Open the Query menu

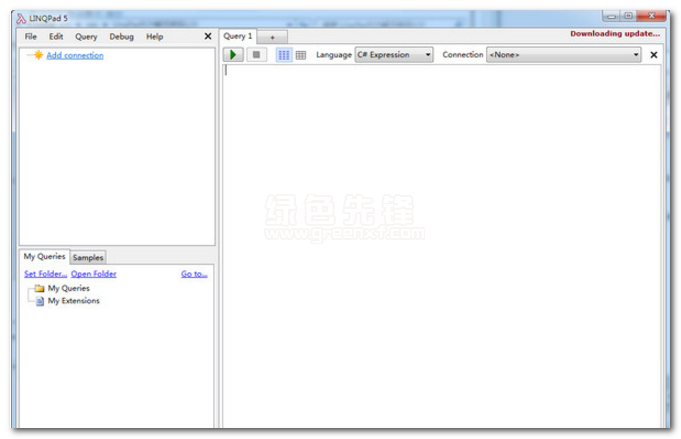pos(86,37)
